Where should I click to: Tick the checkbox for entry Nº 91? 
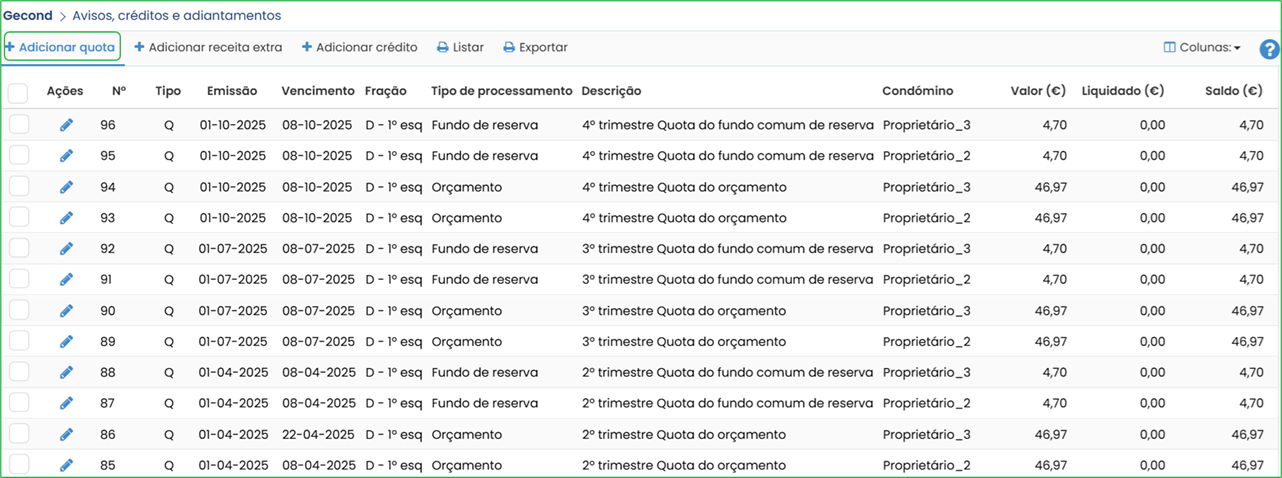[x=19, y=280]
